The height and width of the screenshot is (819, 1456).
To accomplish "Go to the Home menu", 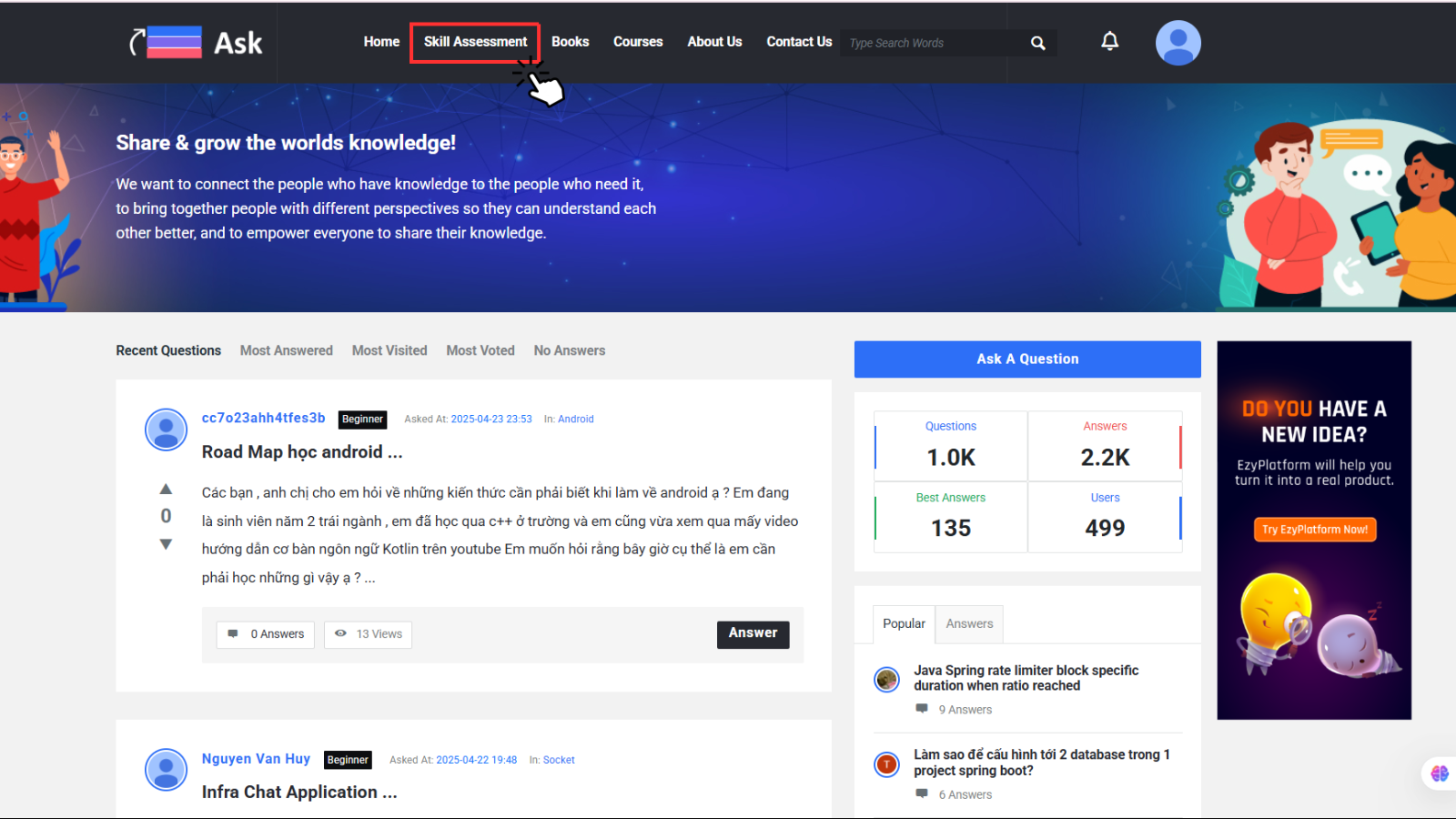I will (x=381, y=42).
